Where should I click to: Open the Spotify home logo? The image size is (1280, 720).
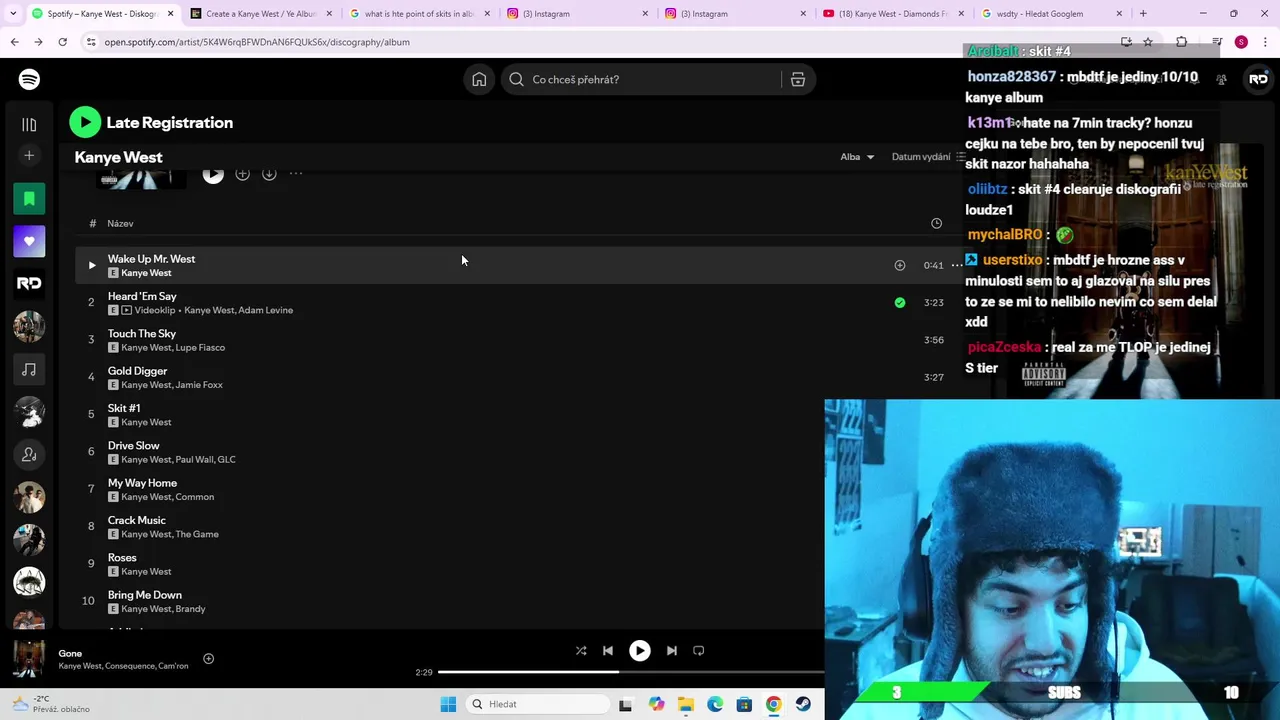[29, 79]
